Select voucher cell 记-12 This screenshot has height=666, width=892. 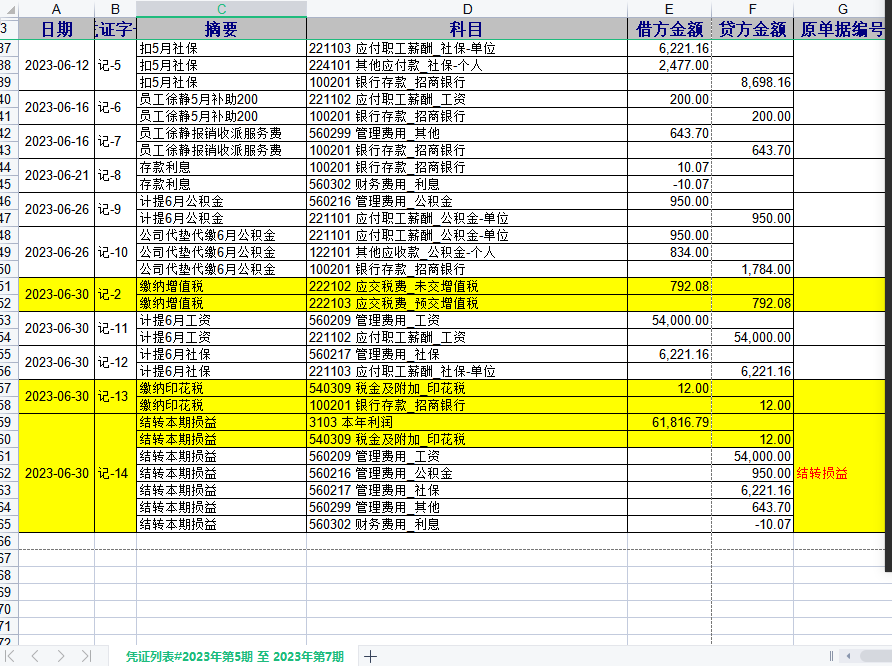tap(115, 363)
